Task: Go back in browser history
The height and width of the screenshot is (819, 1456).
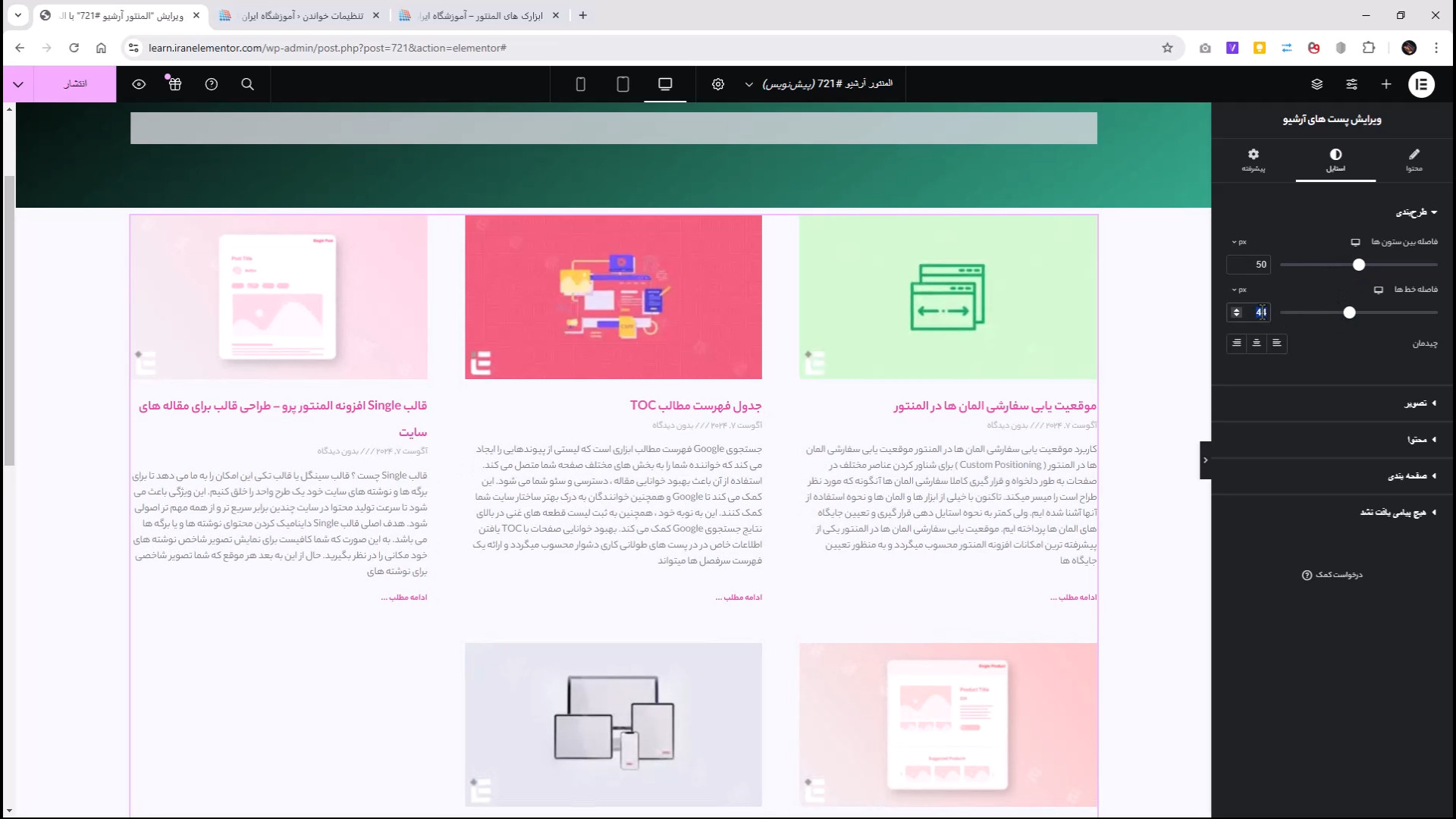Action: point(20,48)
